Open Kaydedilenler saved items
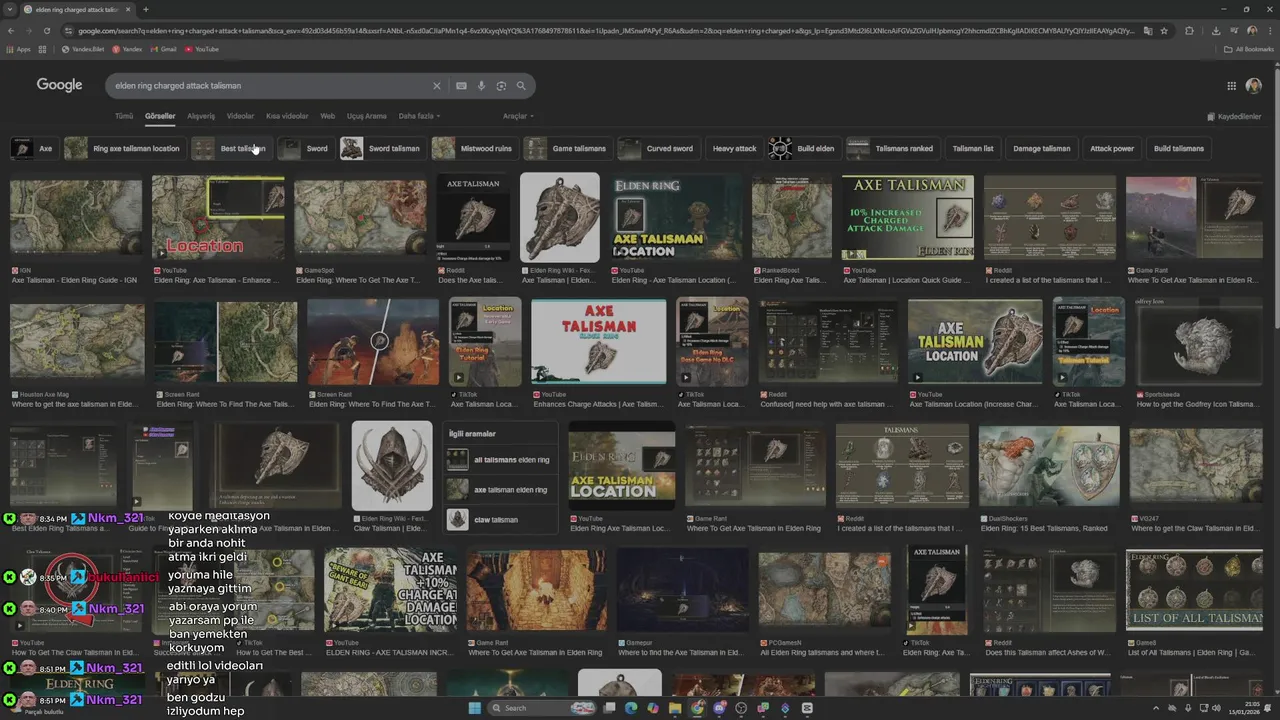1280x720 pixels. click(1234, 117)
